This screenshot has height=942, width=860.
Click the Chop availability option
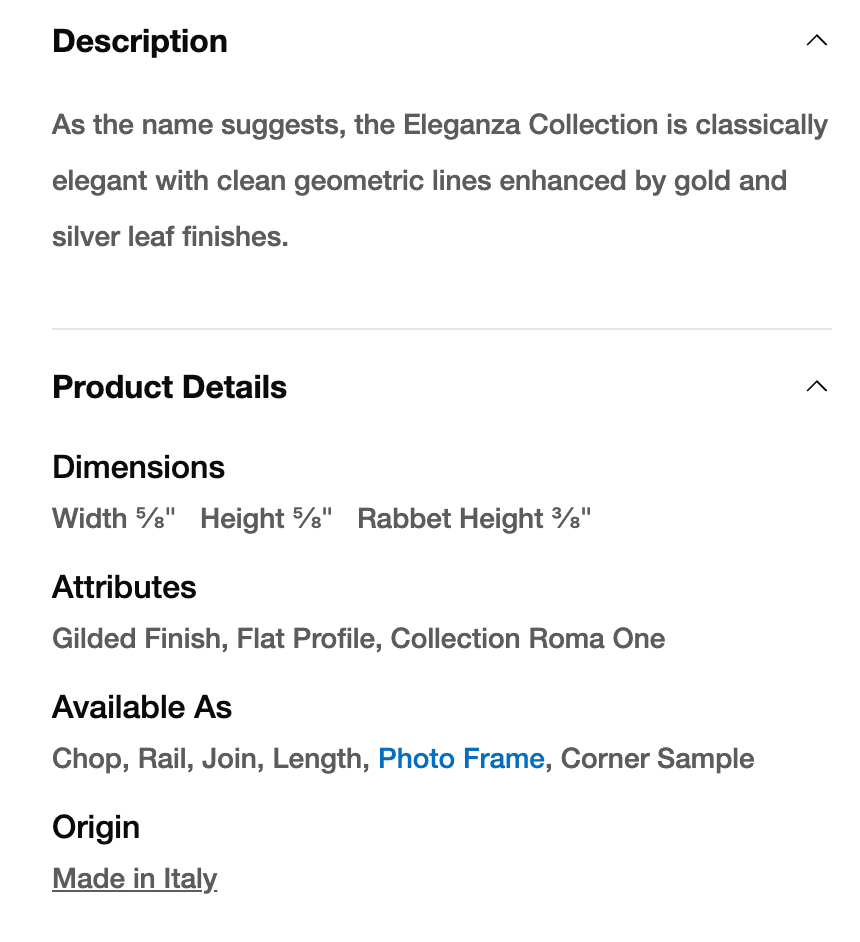tap(88, 759)
